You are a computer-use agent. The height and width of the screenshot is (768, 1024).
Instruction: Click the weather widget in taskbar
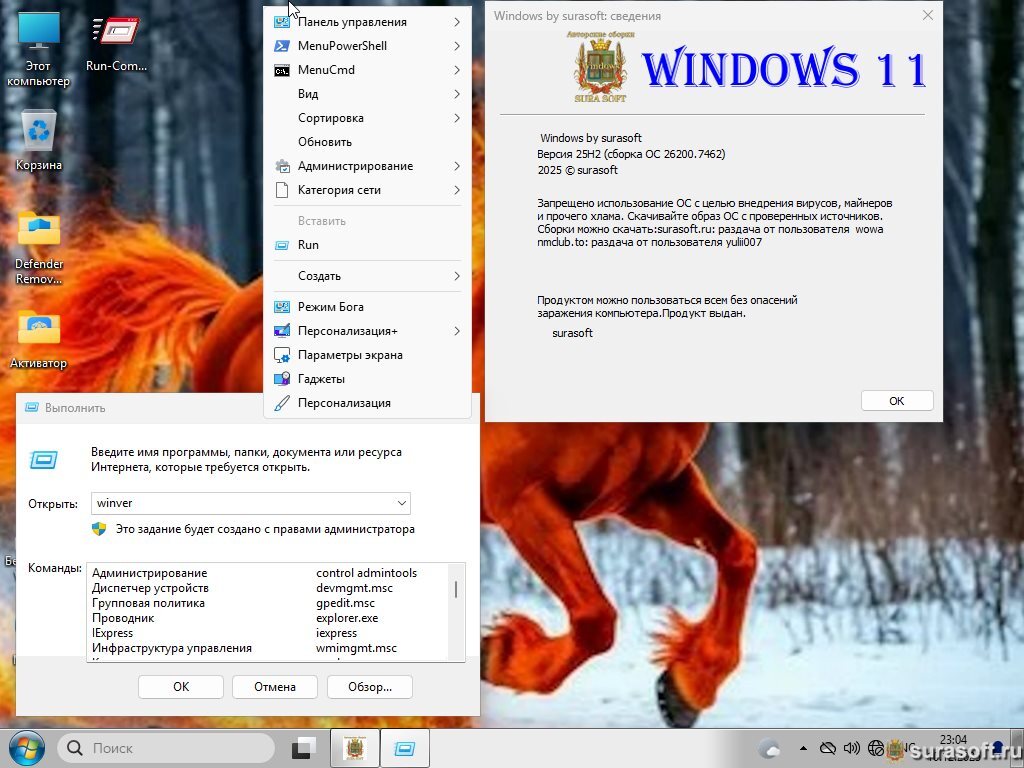tap(769, 748)
